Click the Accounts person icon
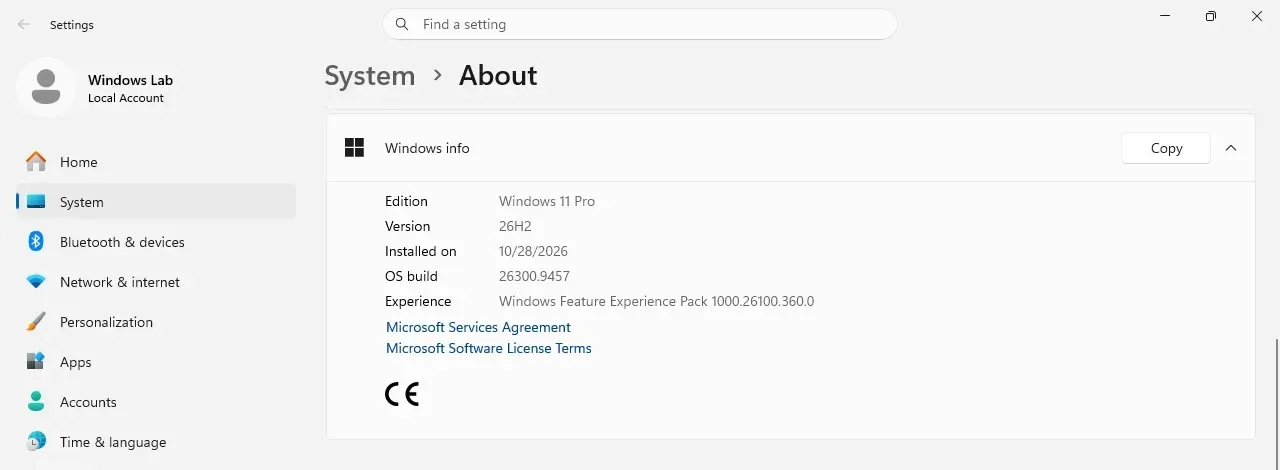 click(36, 402)
